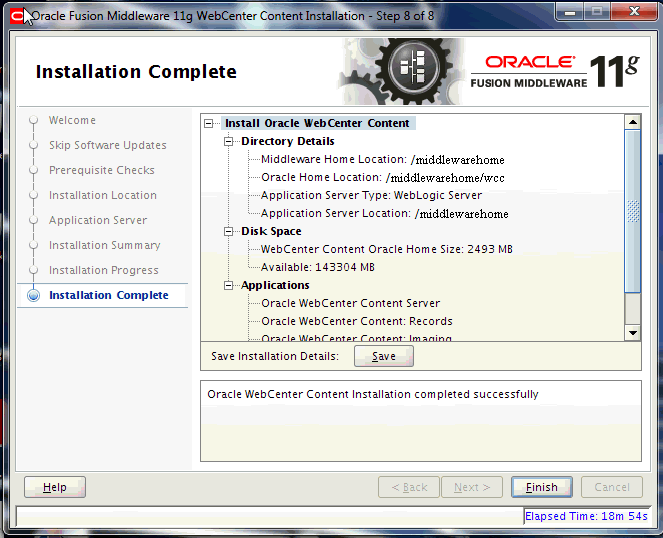Select the Directory Details label
Image resolution: width=663 pixels, height=538 pixels.
[288, 141]
